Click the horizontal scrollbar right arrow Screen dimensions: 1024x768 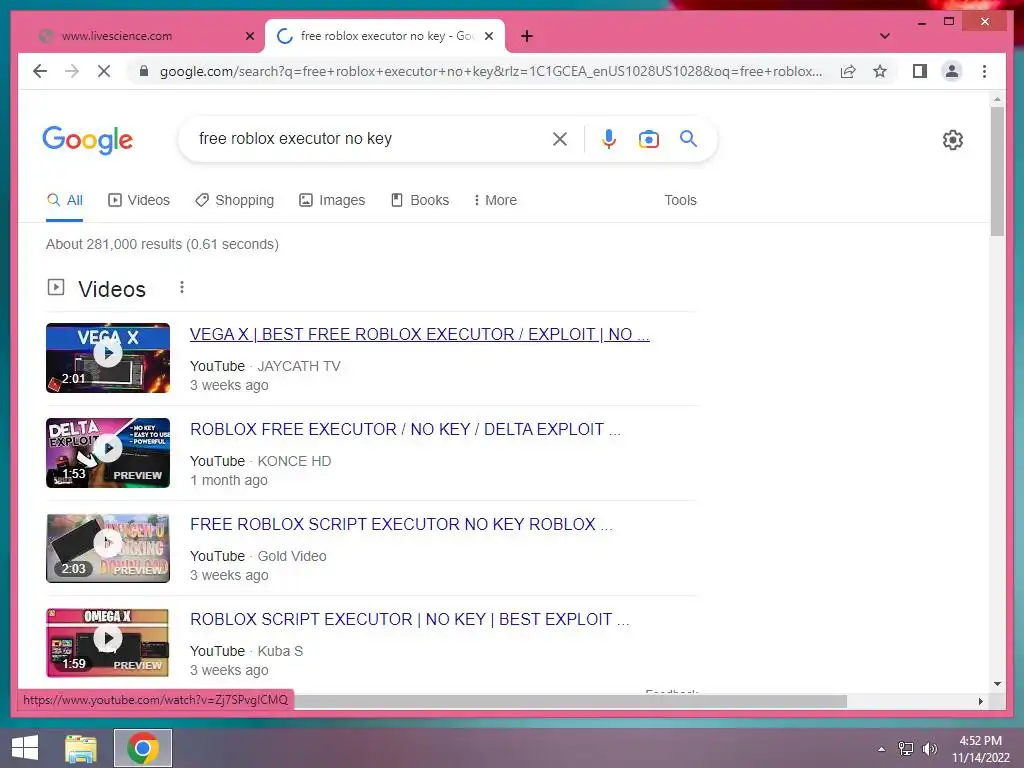pos(980,701)
